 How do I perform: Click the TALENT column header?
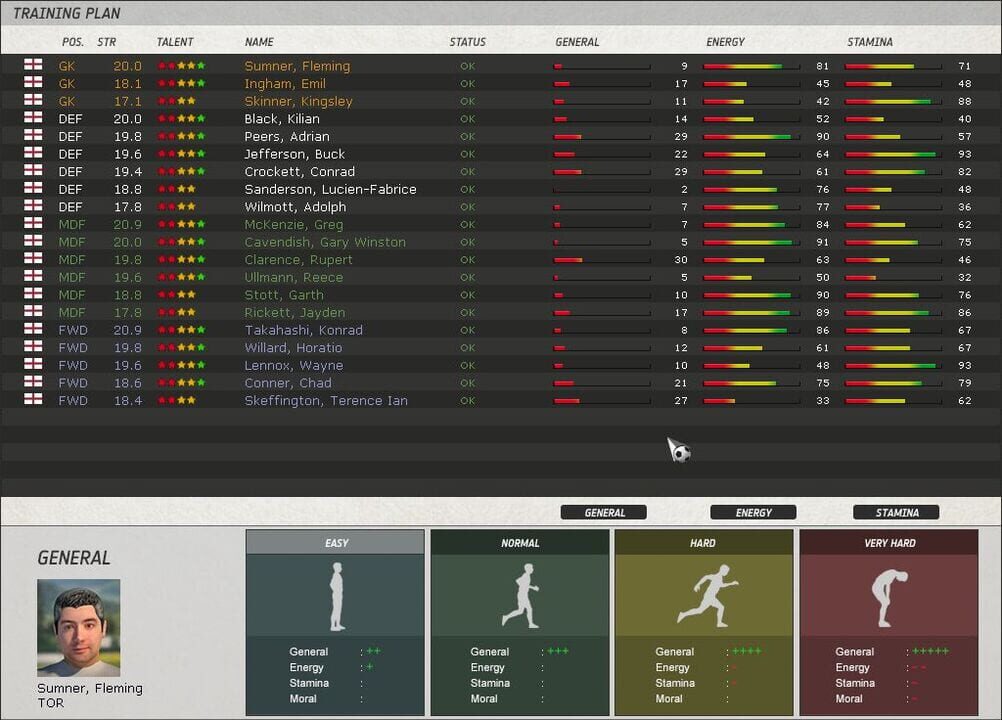tap(174, 42)
